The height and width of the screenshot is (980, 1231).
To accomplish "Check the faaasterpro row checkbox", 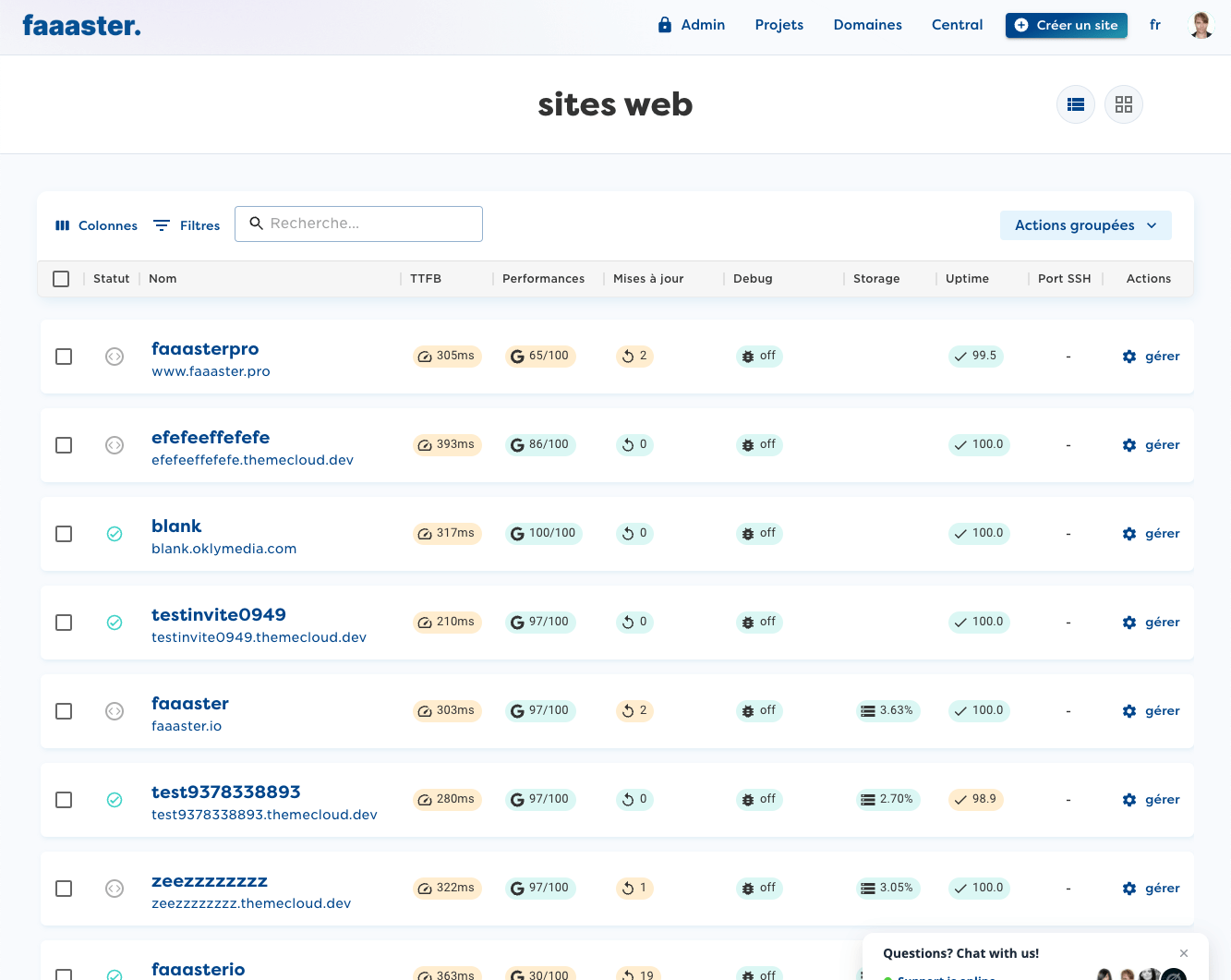I will click(x=64, y=357).
